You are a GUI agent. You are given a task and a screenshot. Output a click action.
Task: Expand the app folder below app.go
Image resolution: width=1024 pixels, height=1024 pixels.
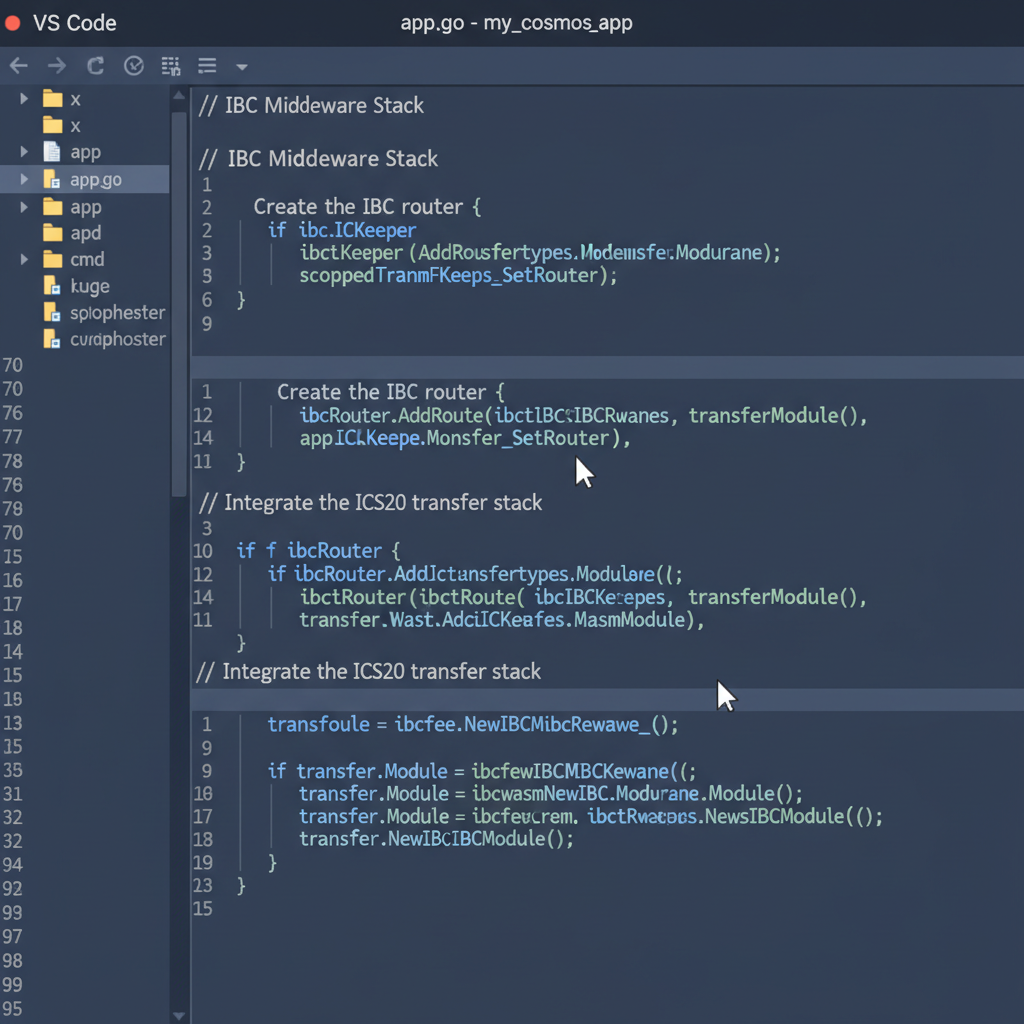point(24,207)
